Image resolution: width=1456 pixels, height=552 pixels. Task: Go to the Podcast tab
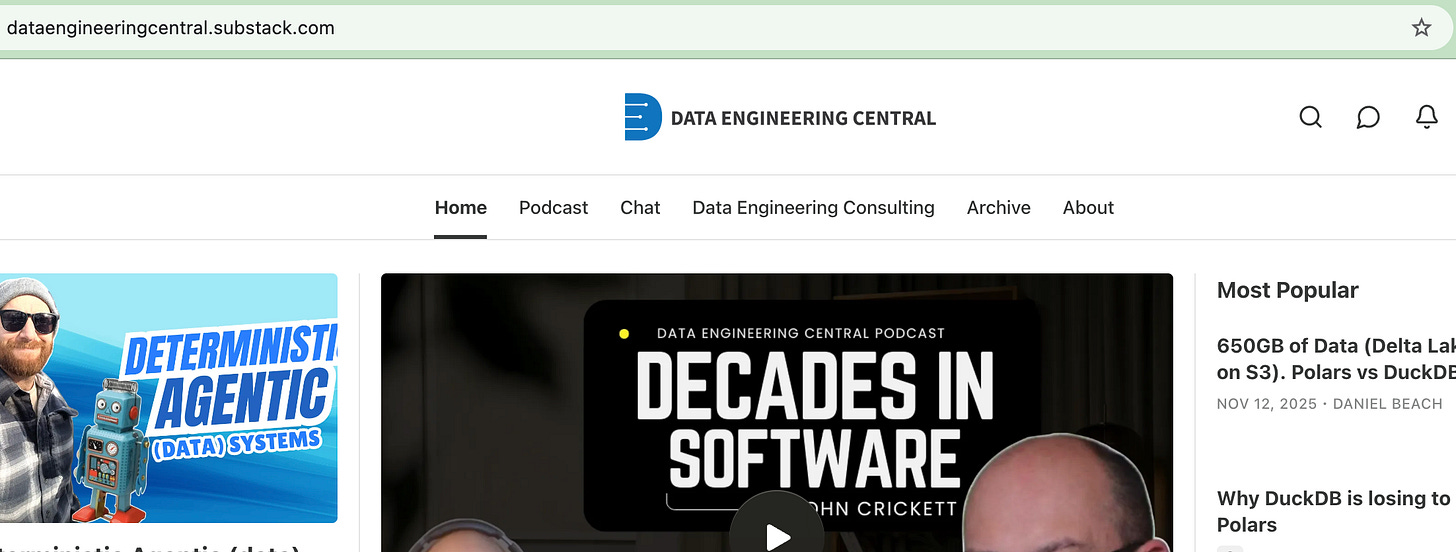tap(553, 208)
